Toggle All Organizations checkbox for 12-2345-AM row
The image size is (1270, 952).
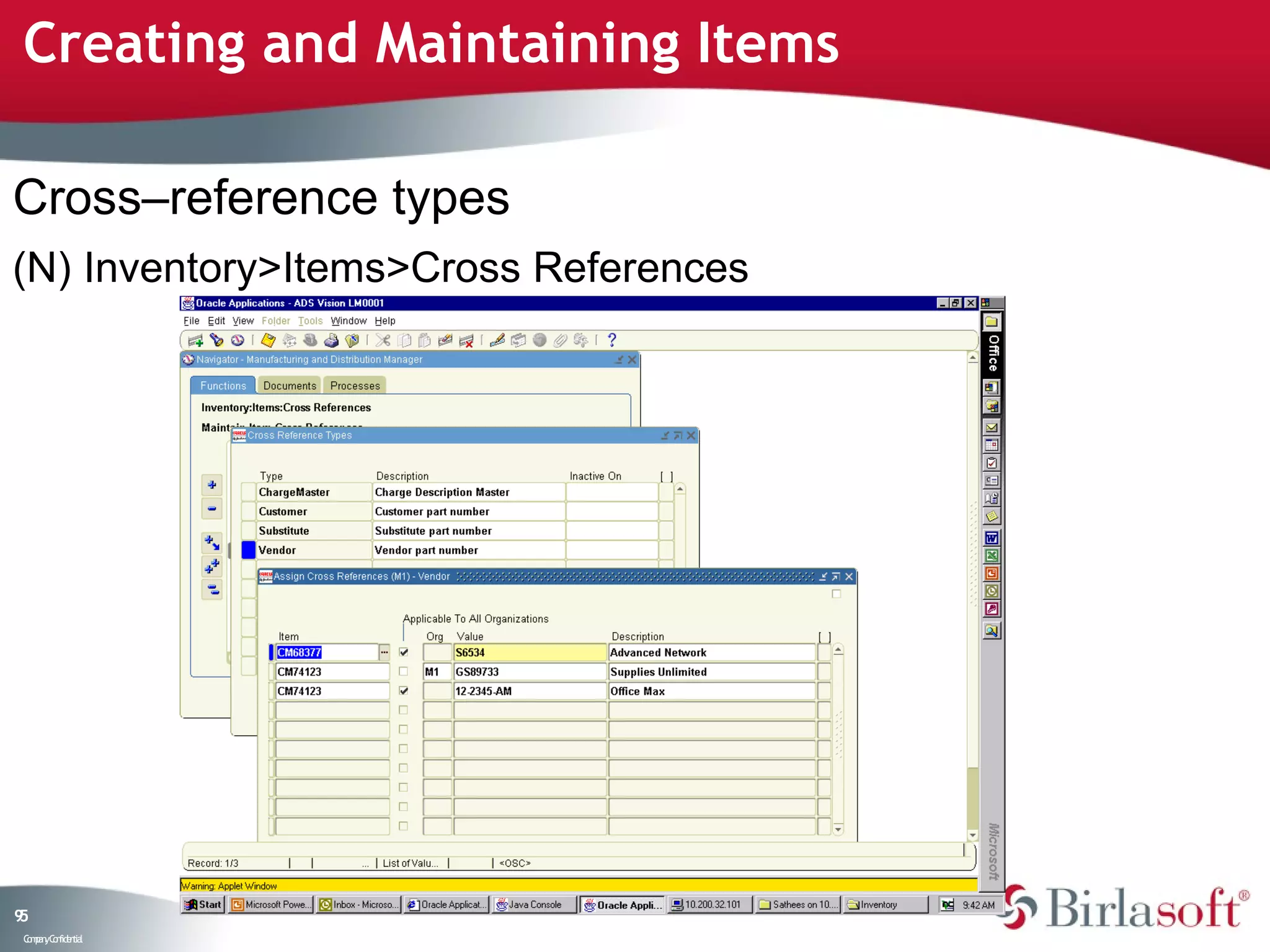click(x=404, y=690)
